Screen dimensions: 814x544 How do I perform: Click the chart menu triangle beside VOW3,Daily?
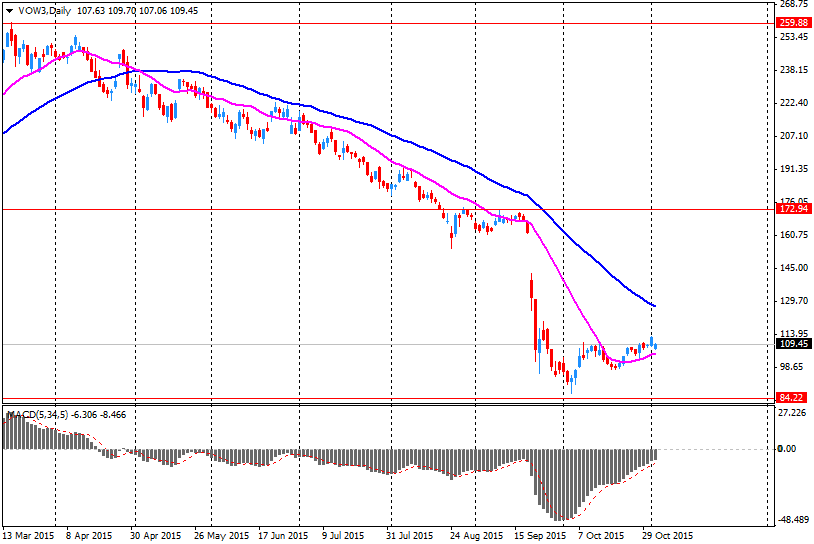pos(9,11)
